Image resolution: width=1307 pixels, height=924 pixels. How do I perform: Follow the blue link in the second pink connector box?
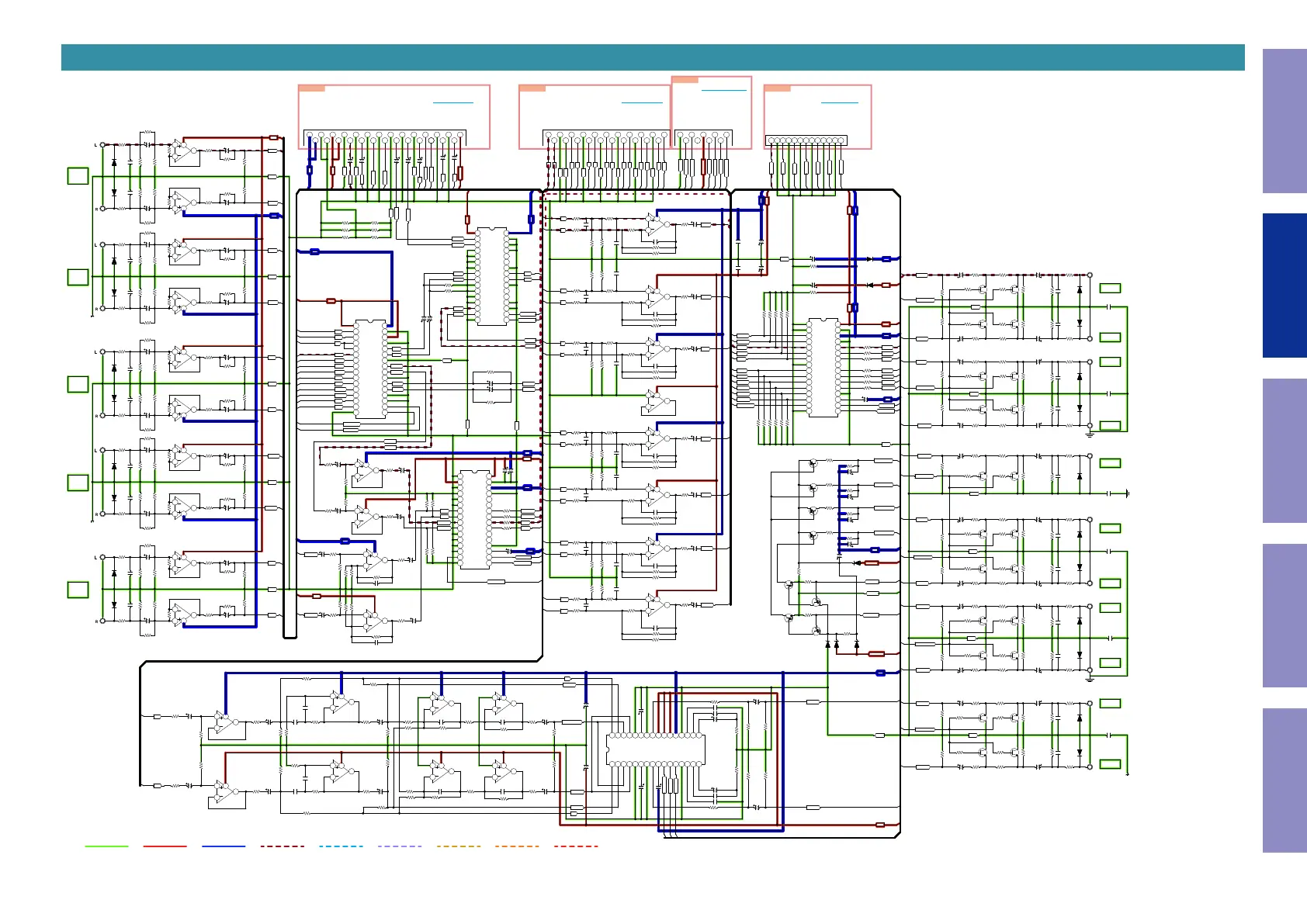point(642,102)
